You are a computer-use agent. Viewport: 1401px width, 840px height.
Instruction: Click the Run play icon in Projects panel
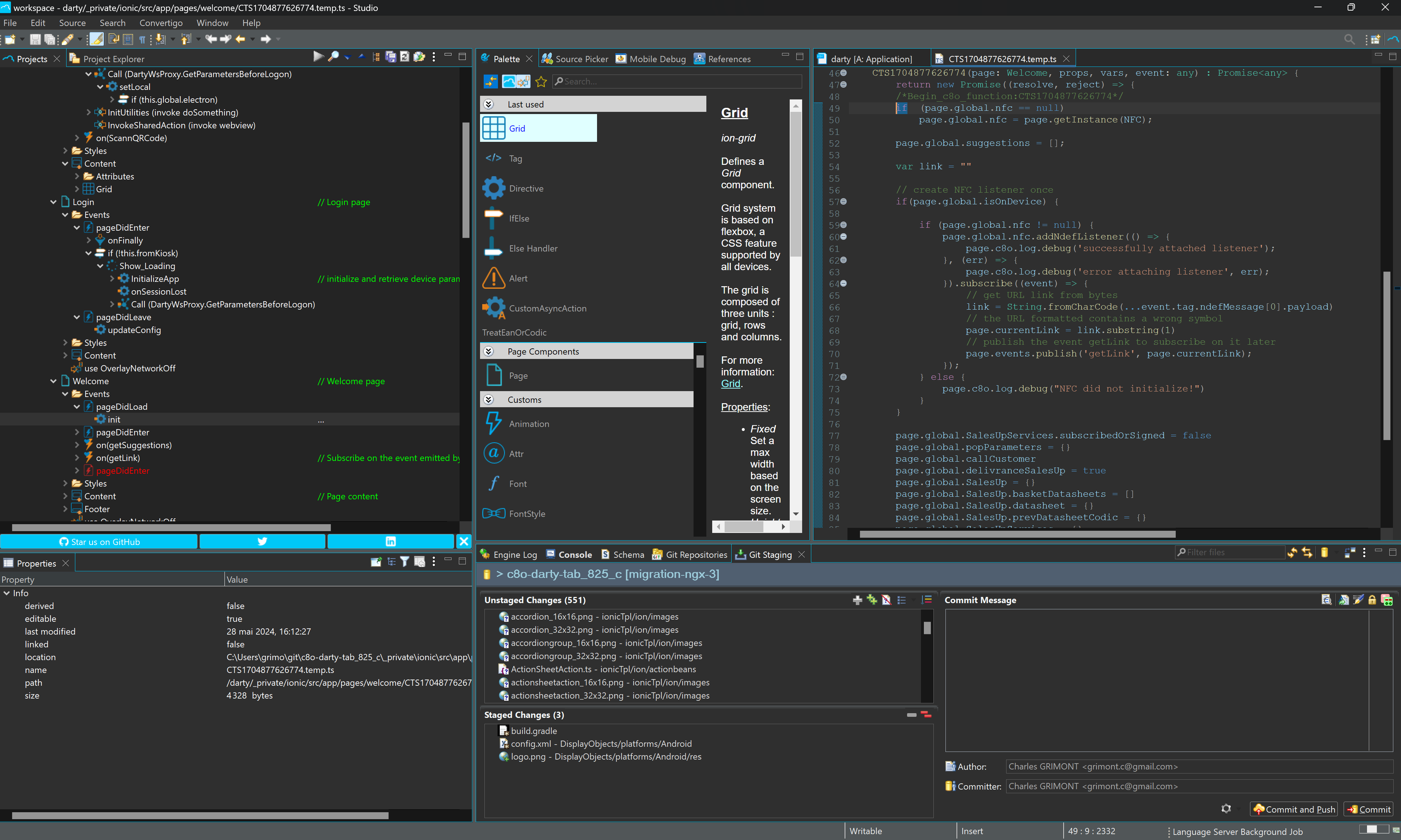(318, 57)
